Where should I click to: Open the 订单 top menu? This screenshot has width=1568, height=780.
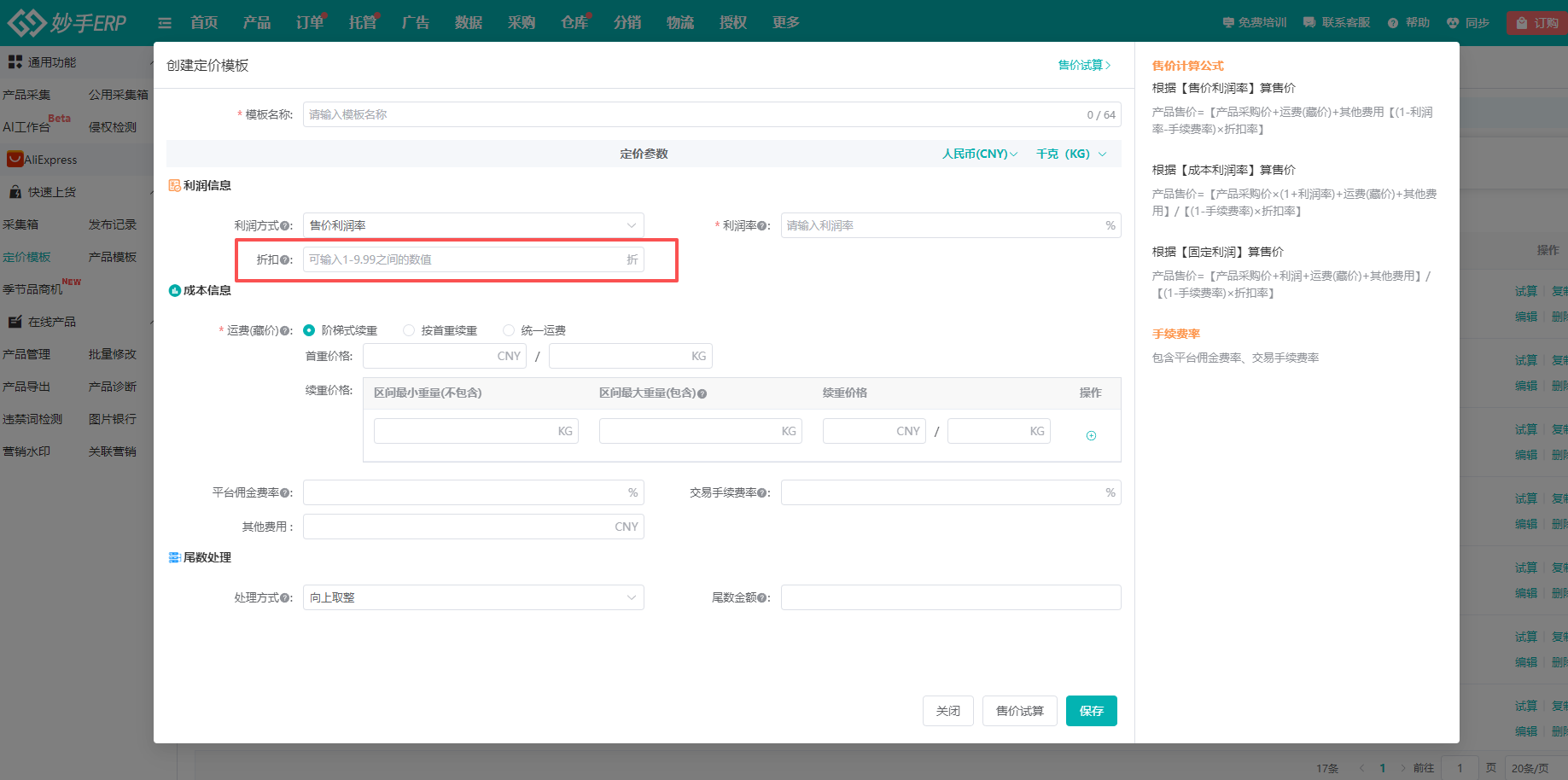pyautogui.click(x=309, y=23)
